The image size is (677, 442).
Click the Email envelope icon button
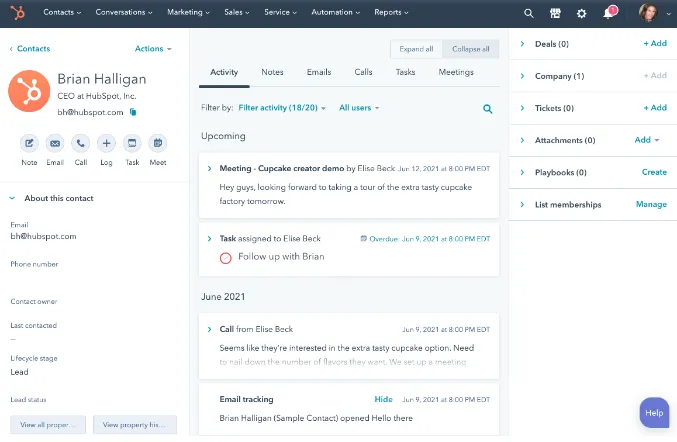point(55,143)
